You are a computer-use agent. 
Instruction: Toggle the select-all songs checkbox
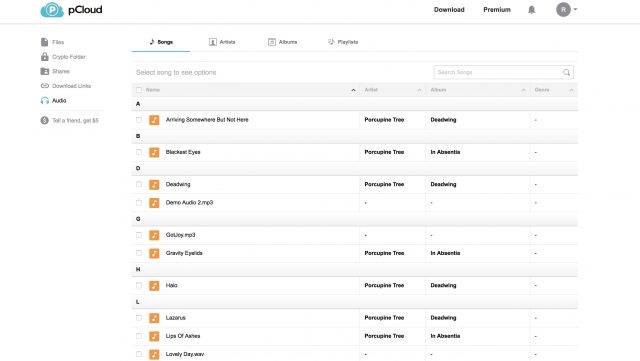[139, 90]
